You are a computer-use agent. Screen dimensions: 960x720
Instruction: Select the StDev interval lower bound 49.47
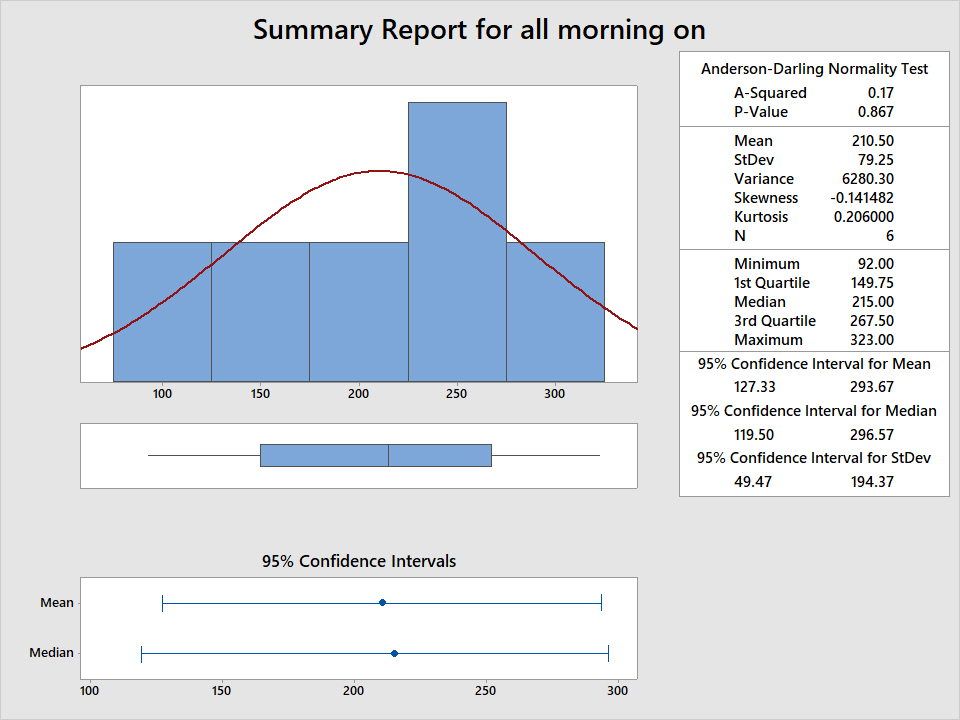(x=753, y=482)
